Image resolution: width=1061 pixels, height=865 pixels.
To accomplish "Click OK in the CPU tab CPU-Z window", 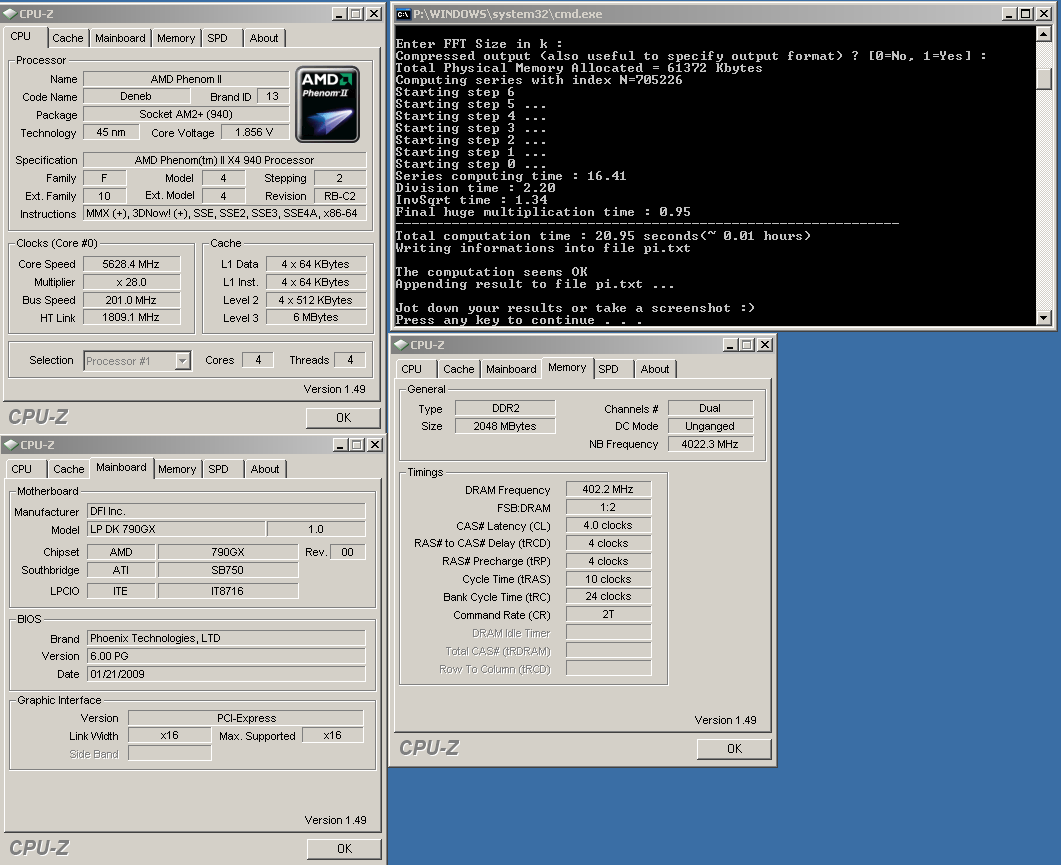I will 343,418.
